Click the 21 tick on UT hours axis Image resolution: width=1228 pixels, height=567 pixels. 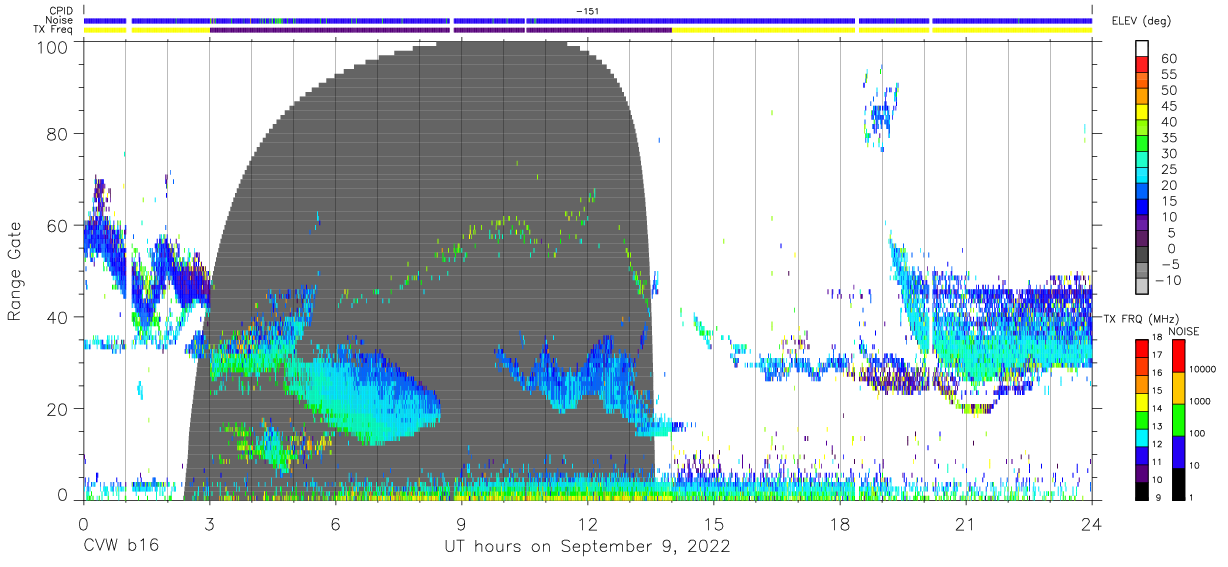click(x=966, y=523)
